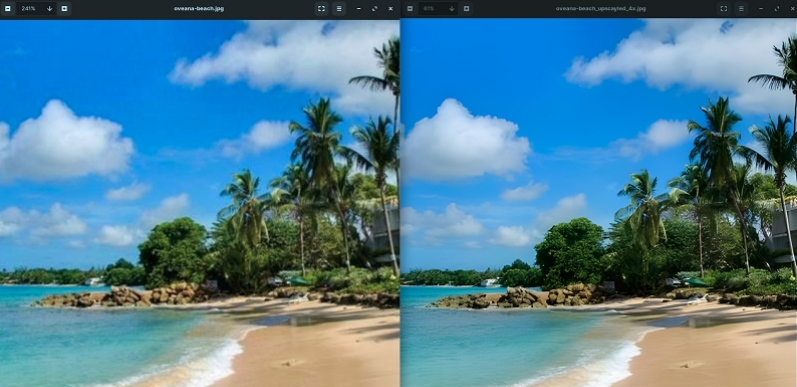This screenshot has width=797, height=387.
Task: Click the oveana-beach.jpg title text
Action: 199,9
